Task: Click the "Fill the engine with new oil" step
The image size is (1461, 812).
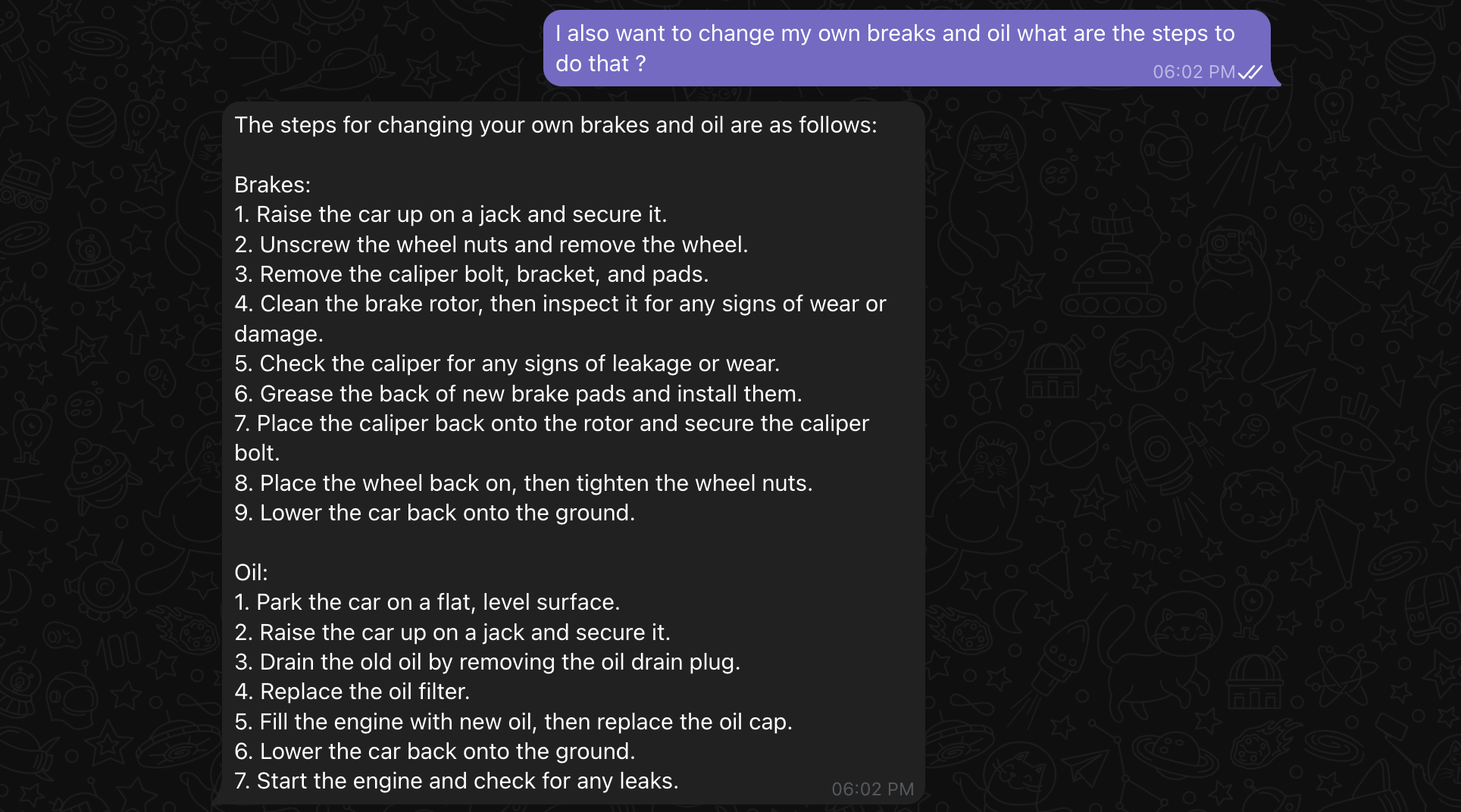Action: (513, 722)
